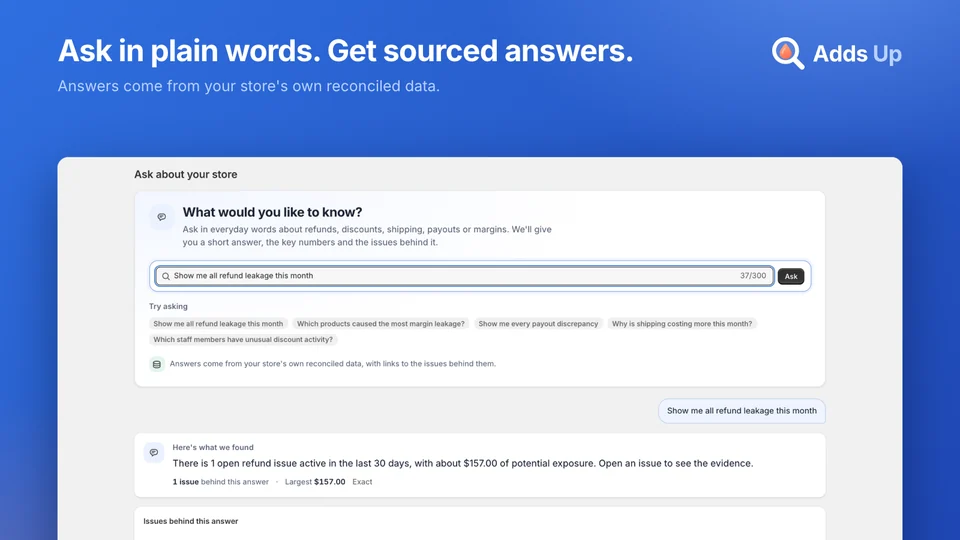
Task: Click the Adds Up magnifier logo icon
Action: [787, 53]
